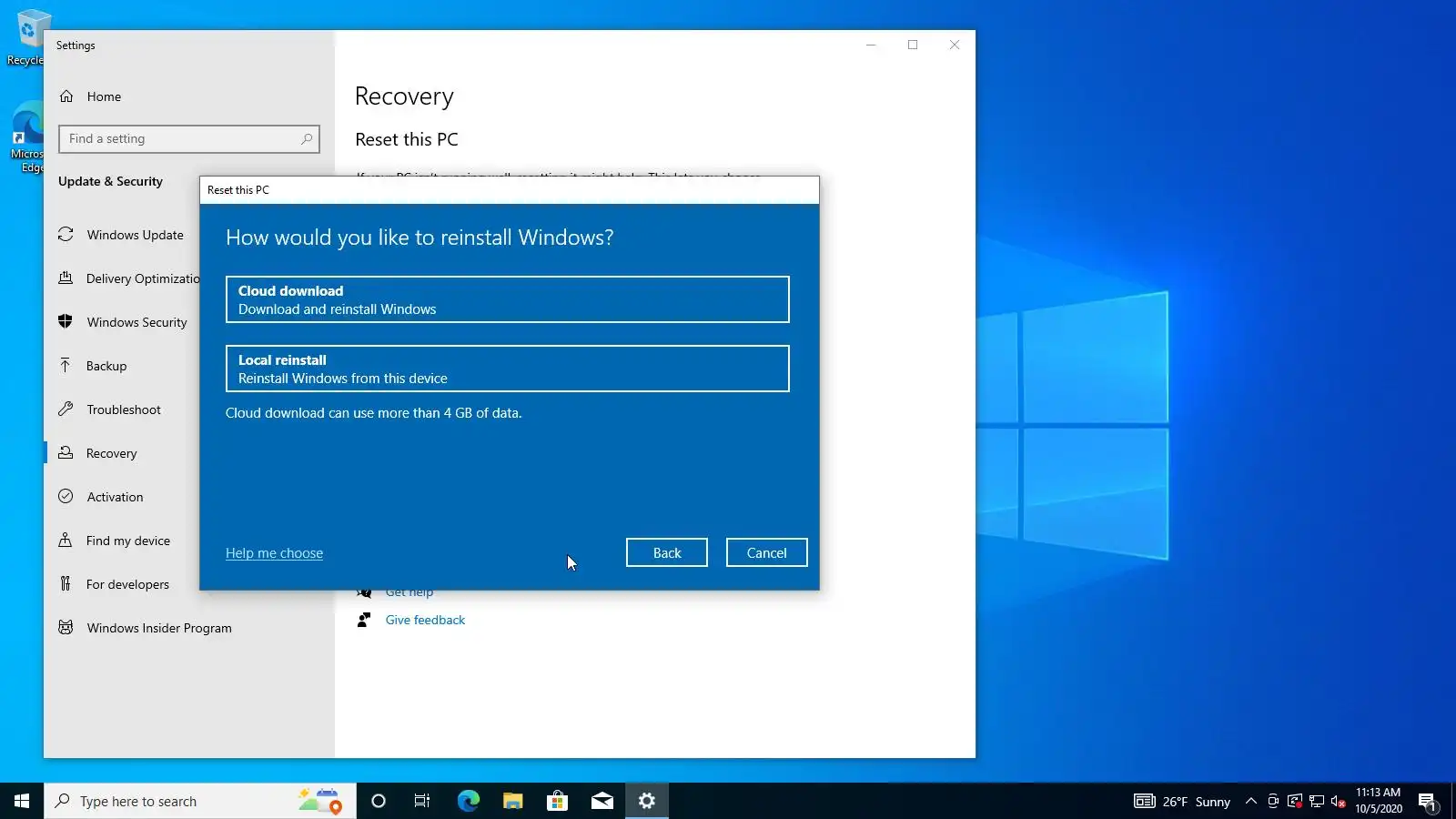Click the Windows Insider Program cat icon
1456x819 pixels.
click(x=66, y=627)
